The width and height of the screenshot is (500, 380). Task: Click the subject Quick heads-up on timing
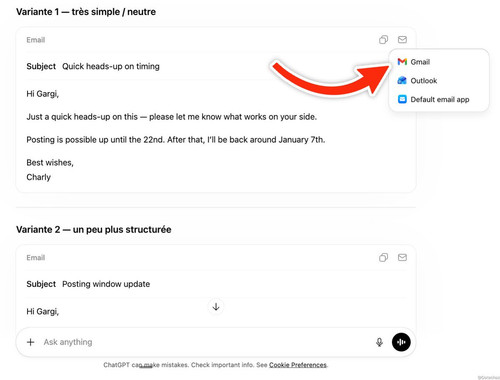[x=111, y=66]
